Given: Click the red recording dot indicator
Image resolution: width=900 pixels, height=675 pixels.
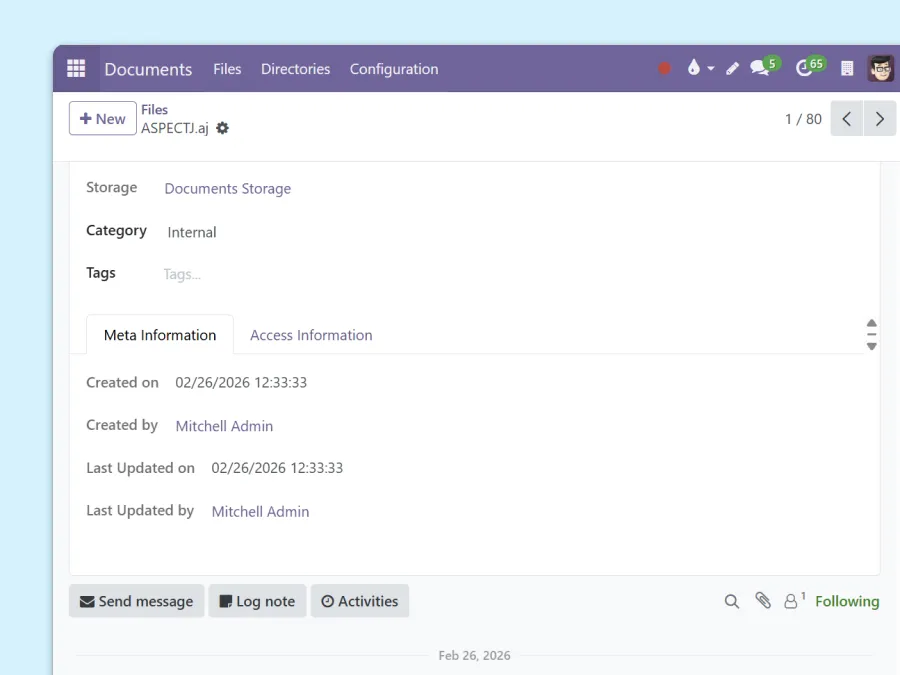Looking at the screenshot, I should 664,68.
